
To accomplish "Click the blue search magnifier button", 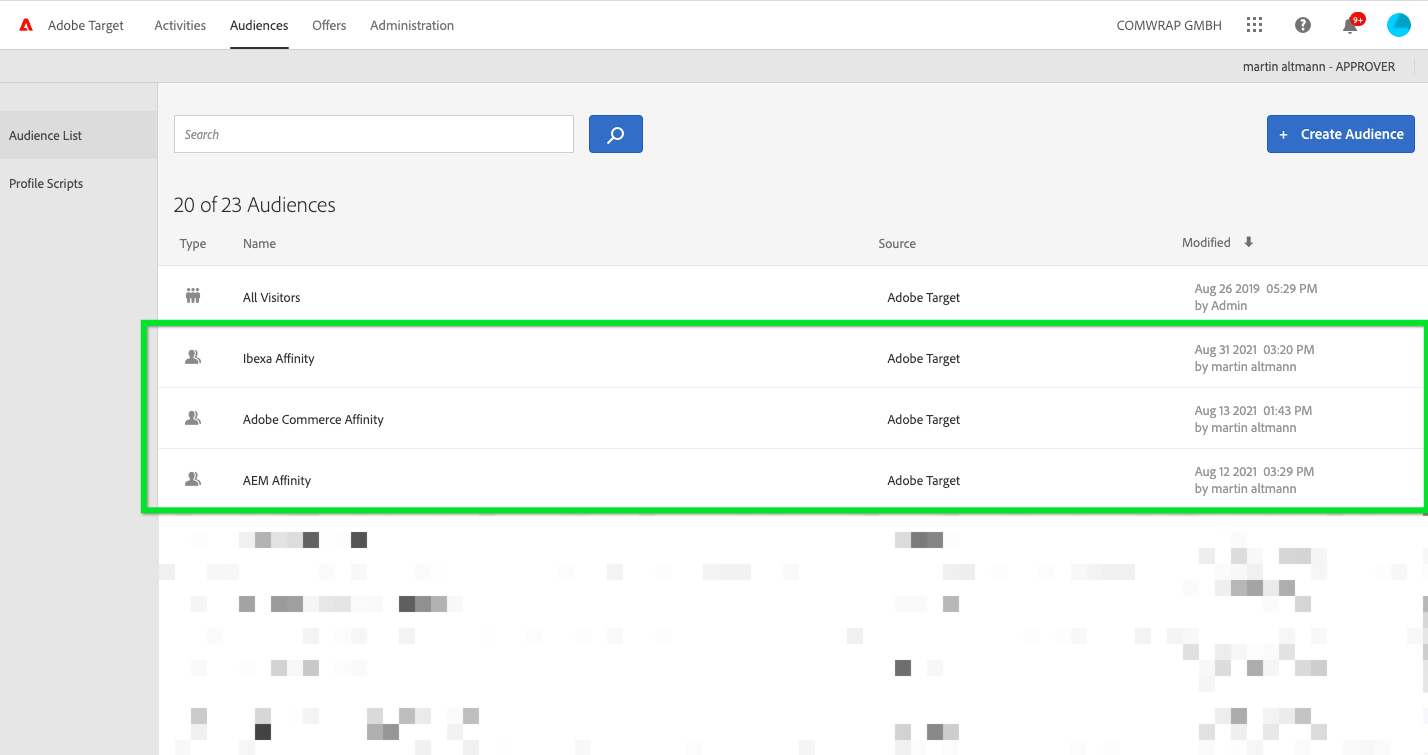I will (x=616, y=134).
